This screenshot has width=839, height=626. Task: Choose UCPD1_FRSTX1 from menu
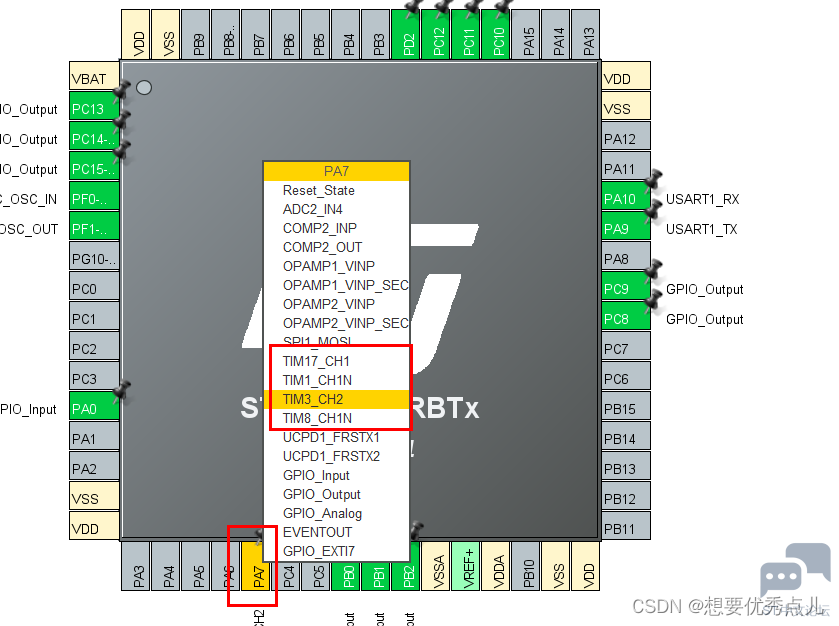click(x=337, y=437)
